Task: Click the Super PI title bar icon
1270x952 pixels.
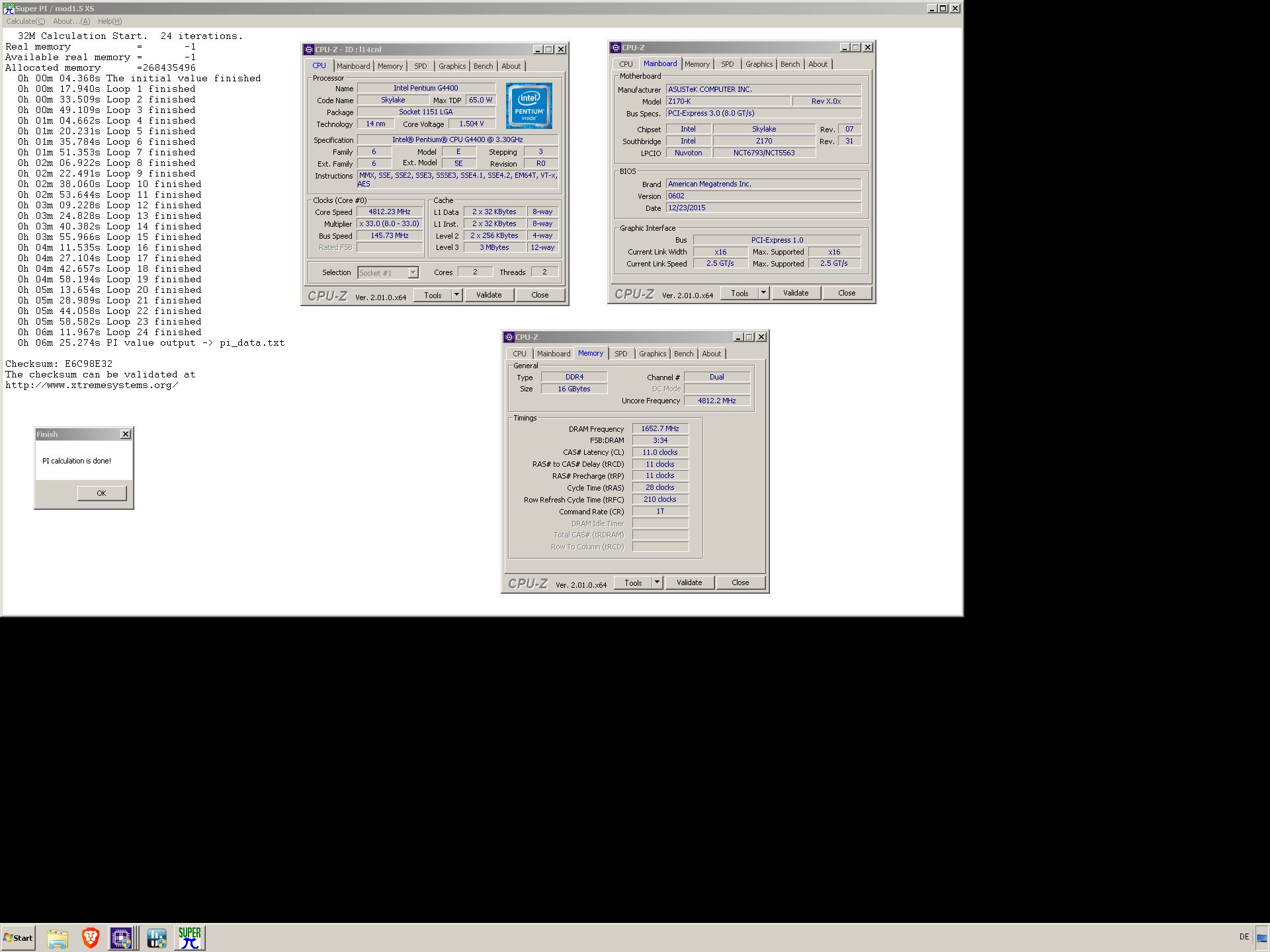Action: [x=9, y=9]
